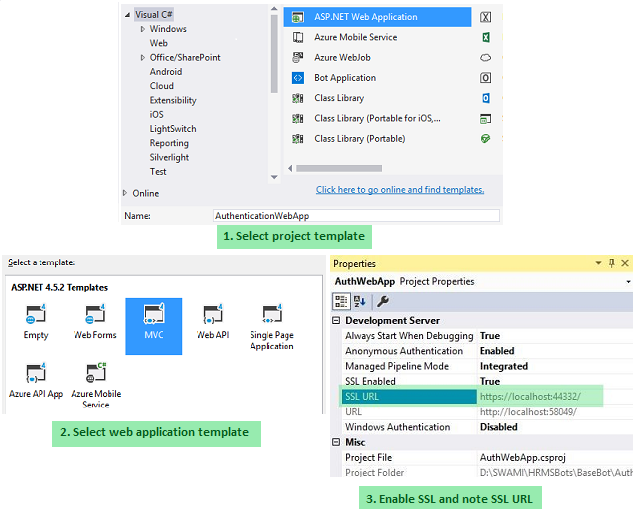Viewport: 638px width, 511px height.
Task: Select Class Library (Portable for iOS) icon
Action: tap(298, 118)
